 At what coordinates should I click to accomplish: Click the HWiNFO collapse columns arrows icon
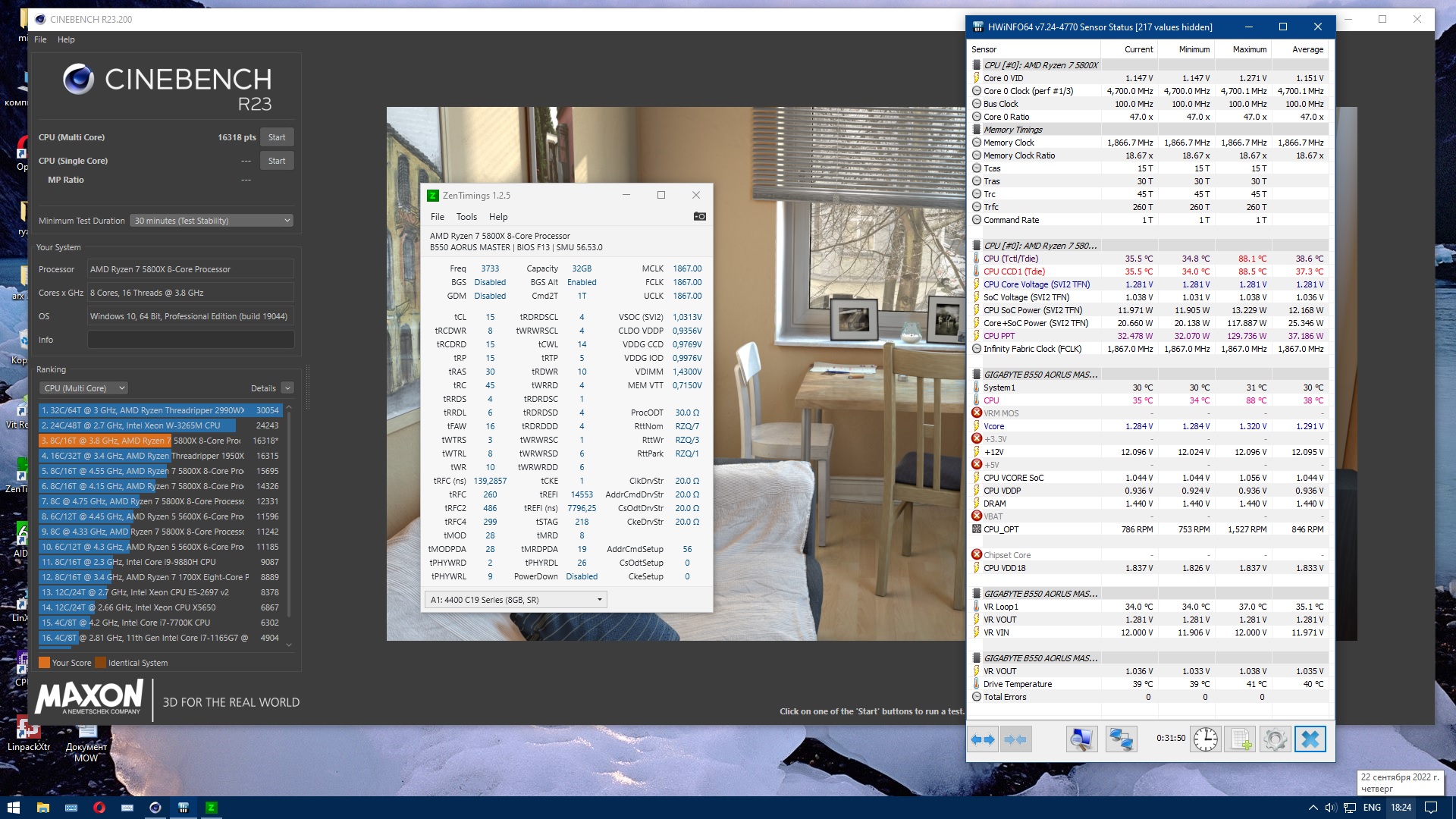(1015, 739)
